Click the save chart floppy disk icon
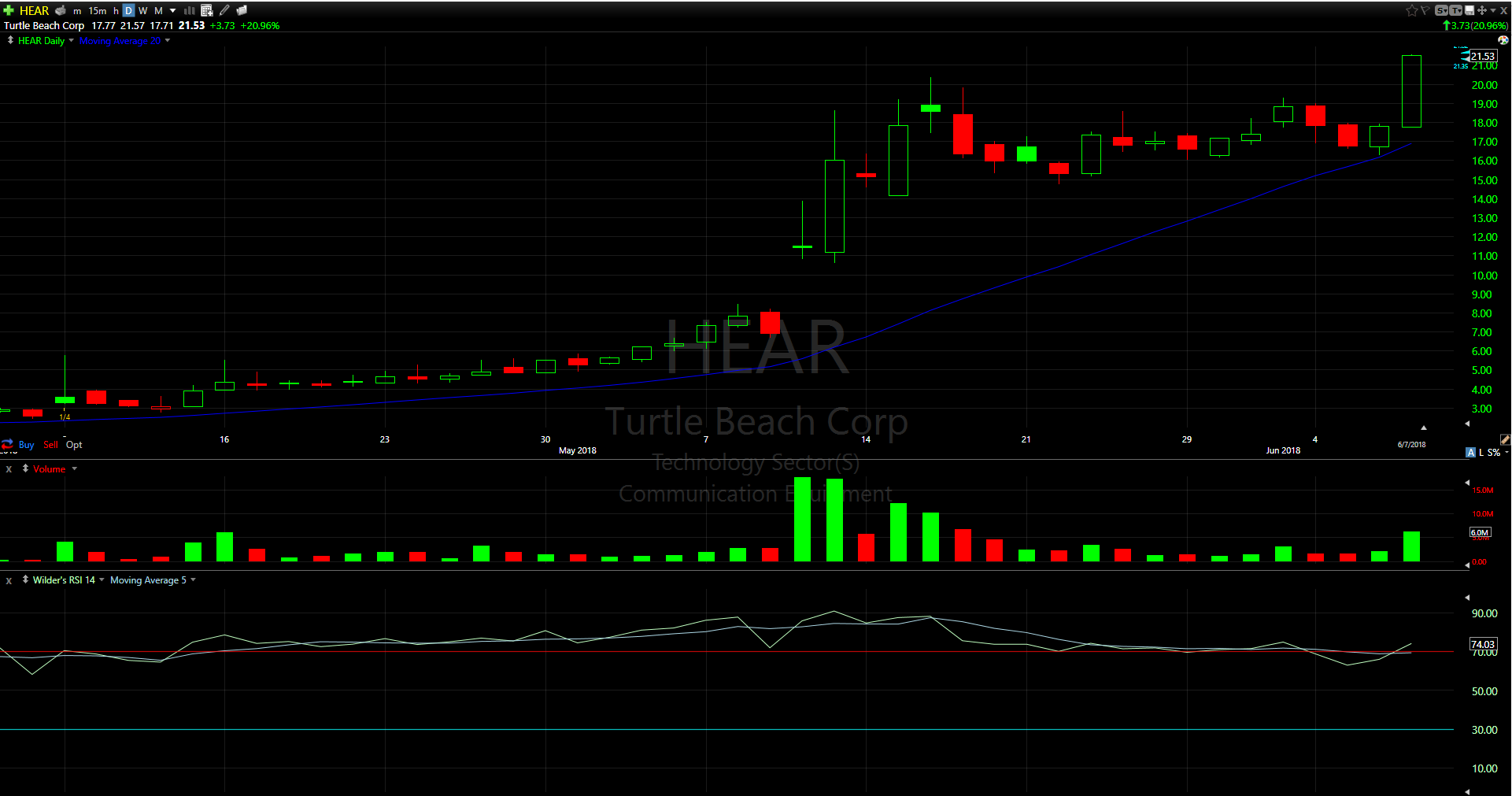This screenshot has width=1512, height=796. 1469,10
